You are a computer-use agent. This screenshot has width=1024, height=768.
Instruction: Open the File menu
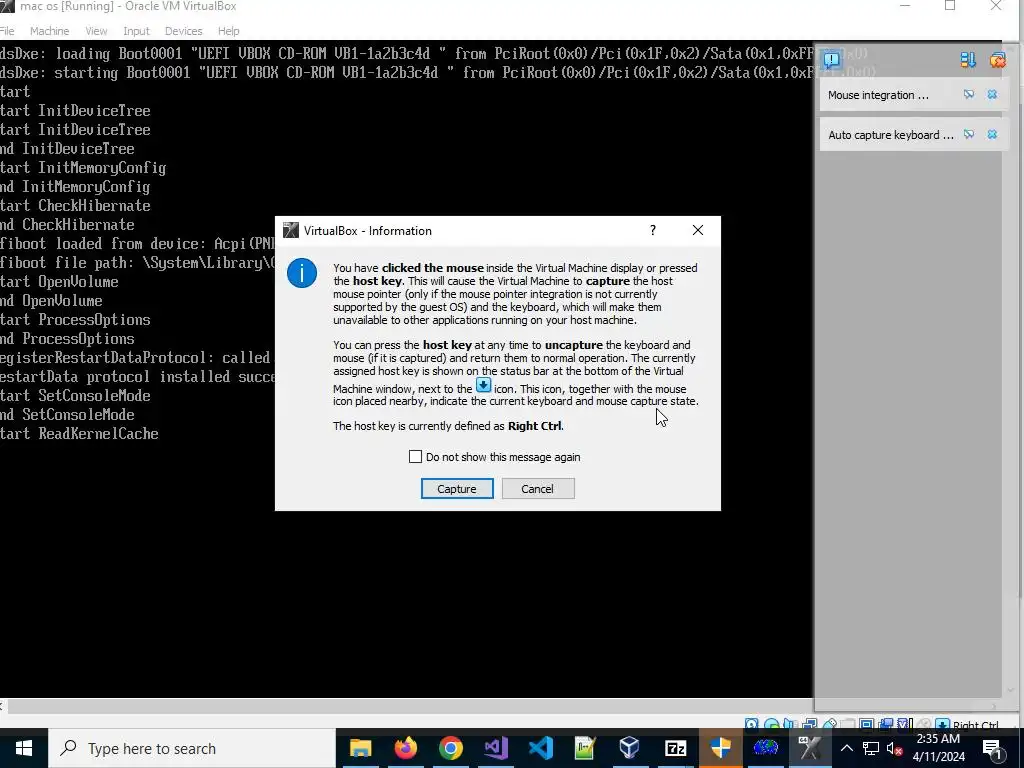click(7, 31)
